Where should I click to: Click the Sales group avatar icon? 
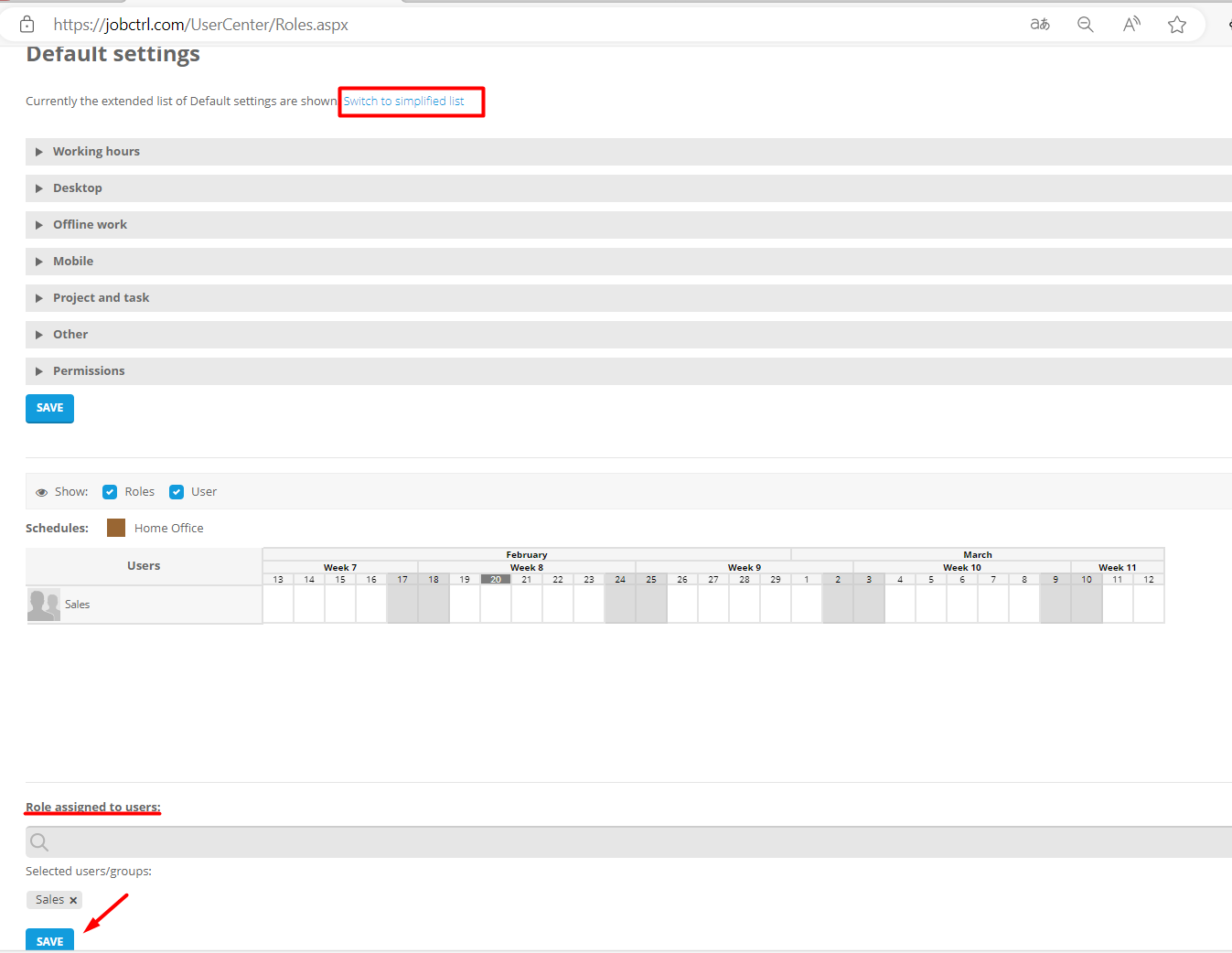click(x=44, y=605)
